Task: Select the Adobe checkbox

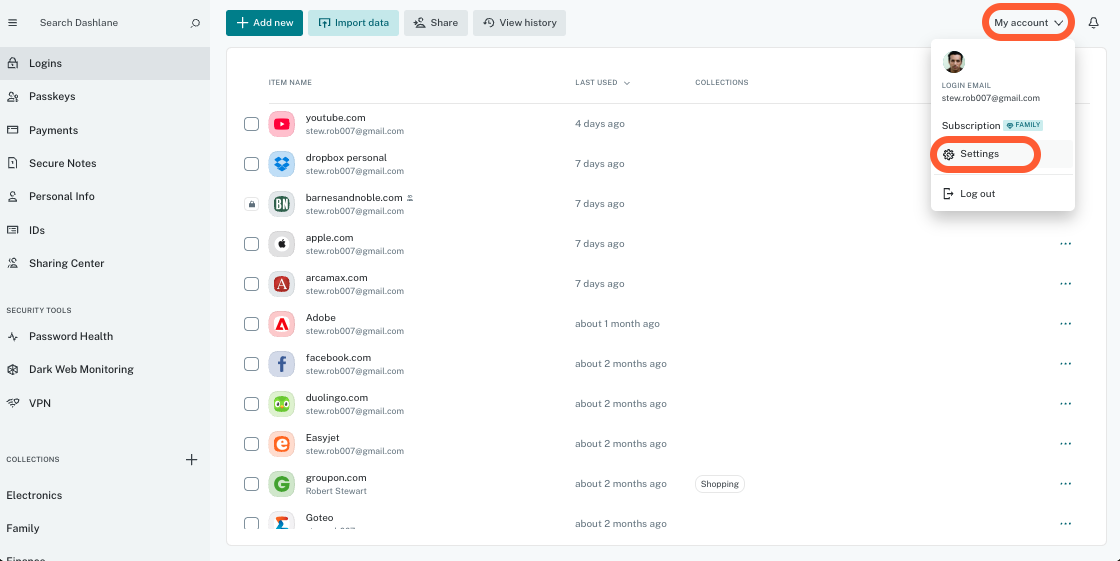Action: pyautogui.click(x=251, y=324)
